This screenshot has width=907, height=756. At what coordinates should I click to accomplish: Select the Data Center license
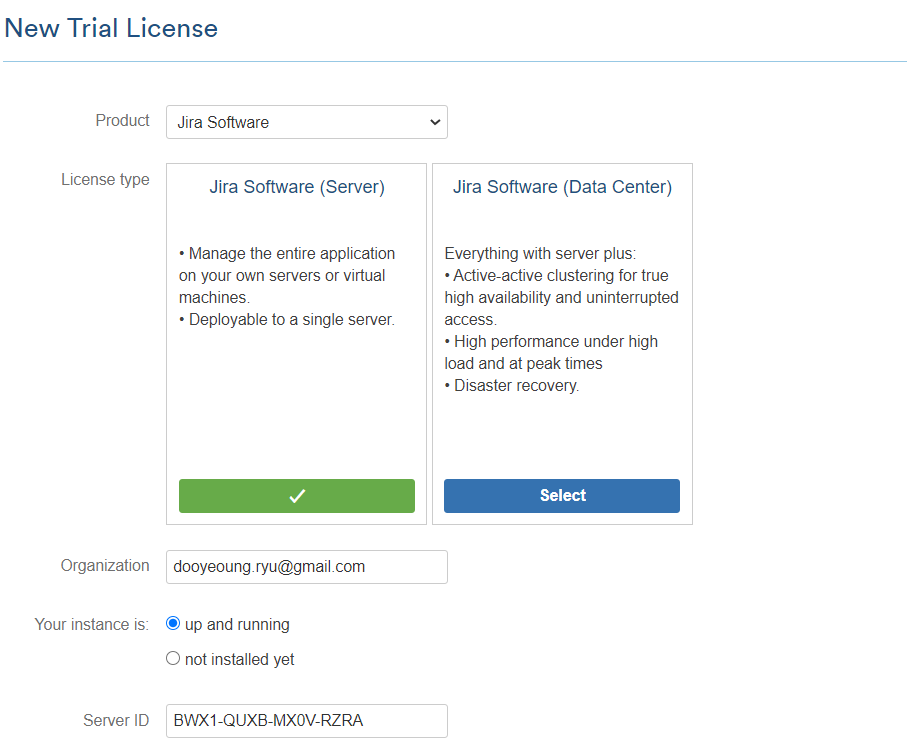tap(562, 496)
